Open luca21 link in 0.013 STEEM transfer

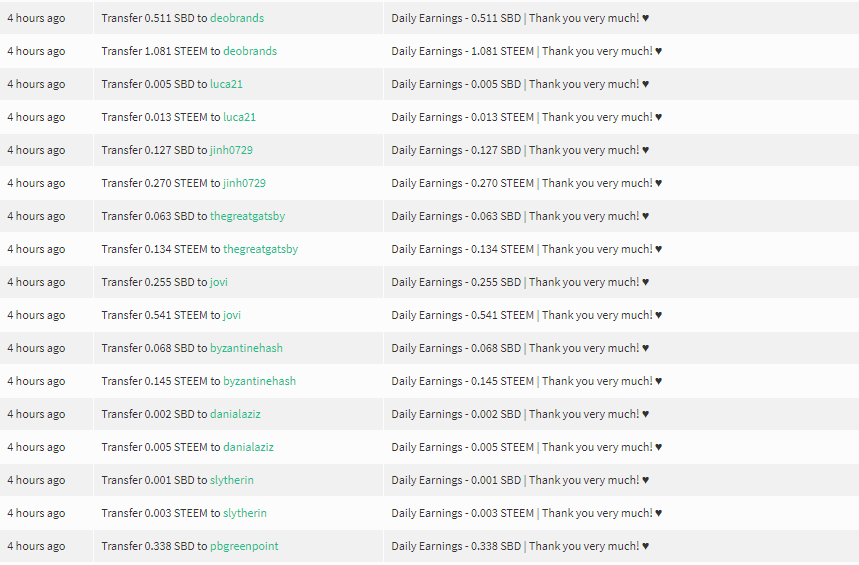(239, 117)
